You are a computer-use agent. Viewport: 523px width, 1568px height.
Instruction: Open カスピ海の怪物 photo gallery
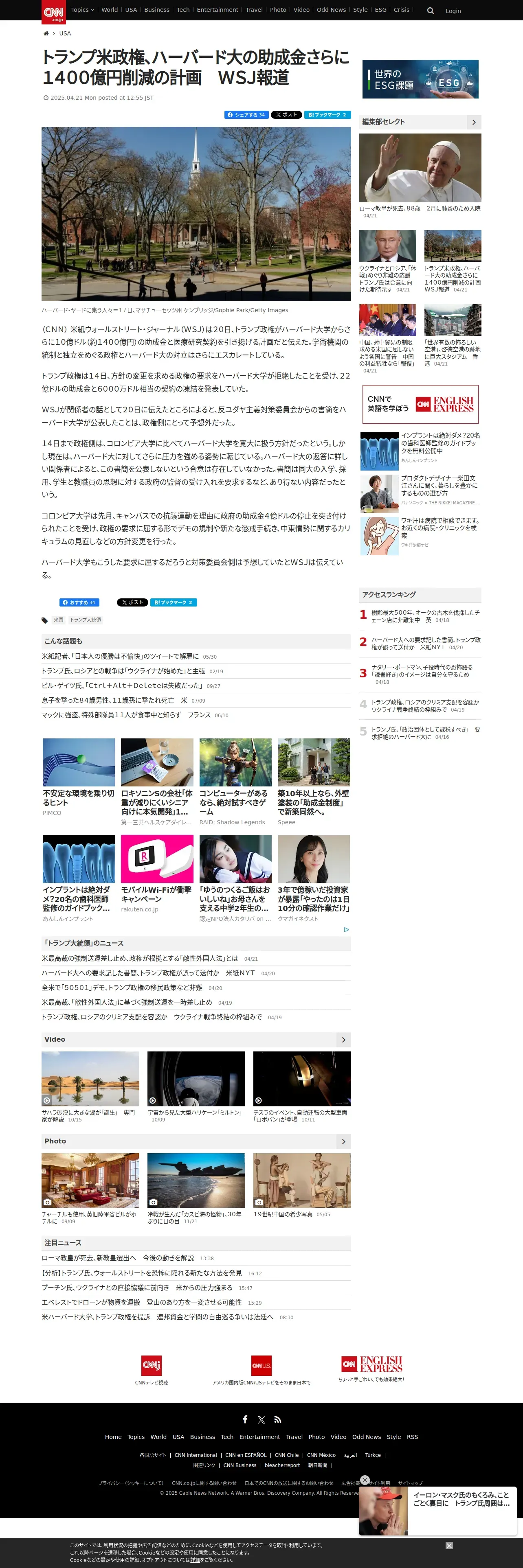pyautogui.click(x=196, y=1180)
